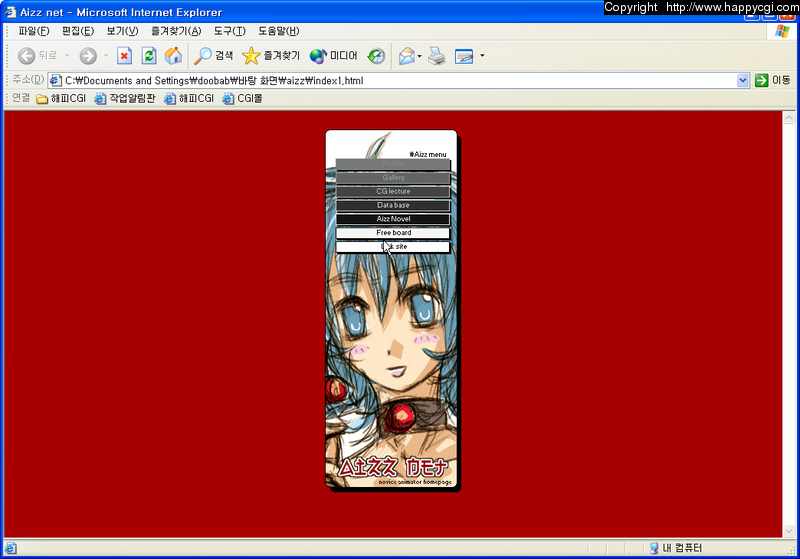
Task: Click the 연결 links bar label
Action: [21, 98]
